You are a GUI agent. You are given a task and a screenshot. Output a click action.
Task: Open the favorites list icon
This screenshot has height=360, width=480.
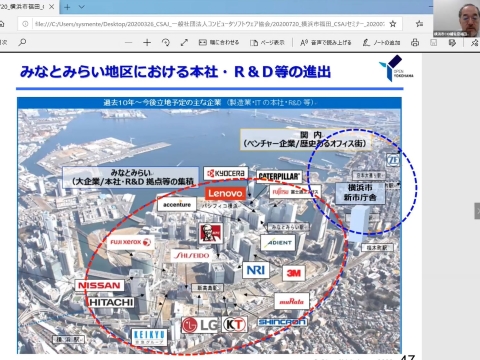(419, 24)
